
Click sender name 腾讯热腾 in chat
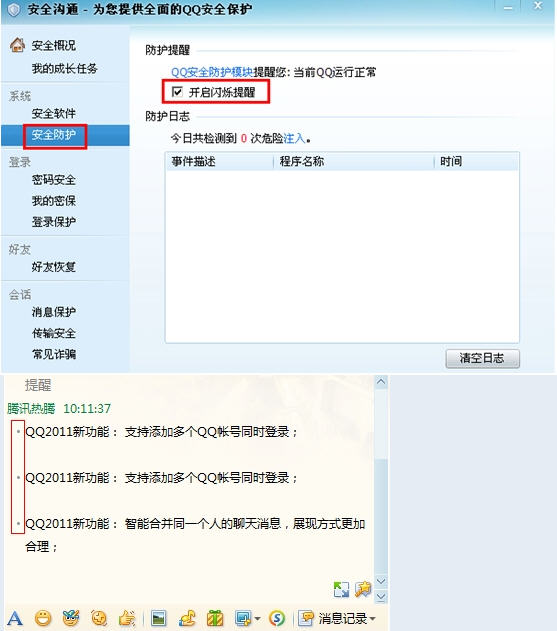click(x=31, y=408)
